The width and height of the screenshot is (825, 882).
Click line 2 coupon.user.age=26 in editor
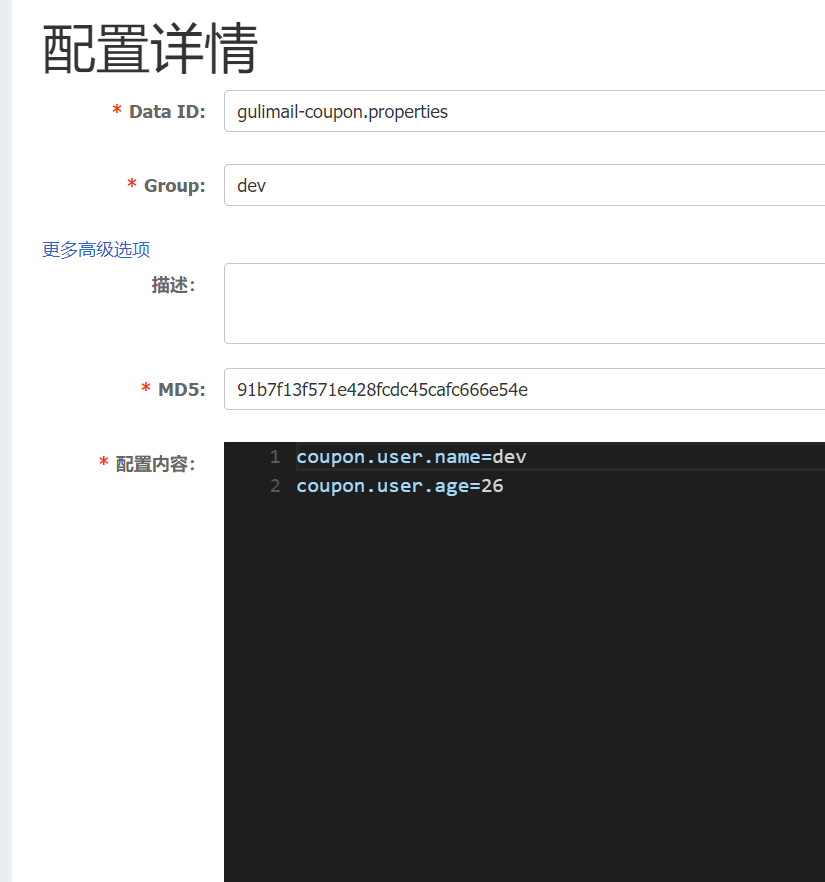coord(400,486)
